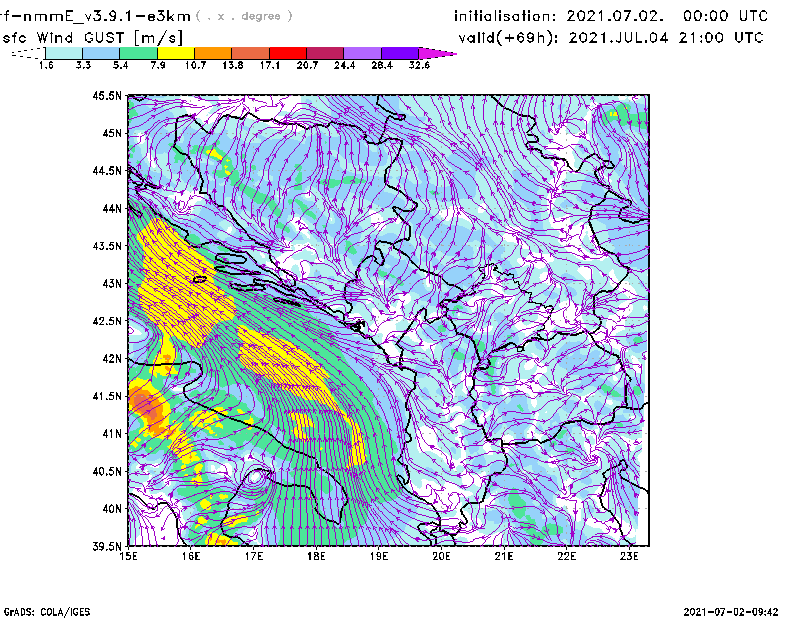The image size is (800, 618).
Task: Click the 45N latitude axis label
Action: coord(112,133)
